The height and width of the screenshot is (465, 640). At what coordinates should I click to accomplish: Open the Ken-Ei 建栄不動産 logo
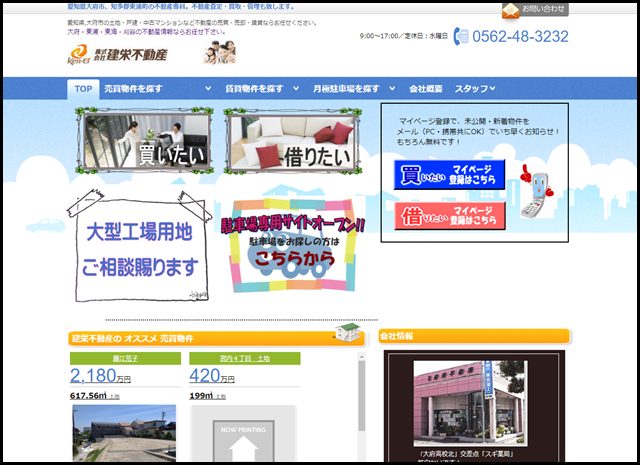(x=117, y=54)
